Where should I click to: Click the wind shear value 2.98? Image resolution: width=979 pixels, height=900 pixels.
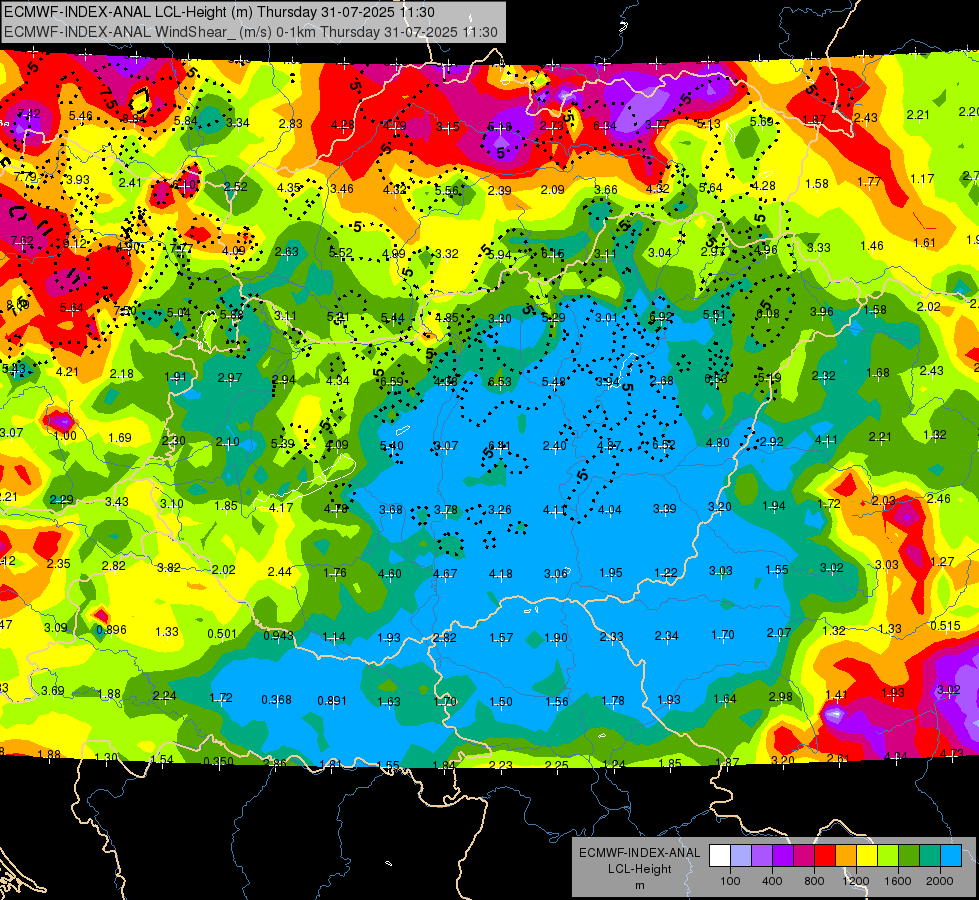[x=780, y=696]
